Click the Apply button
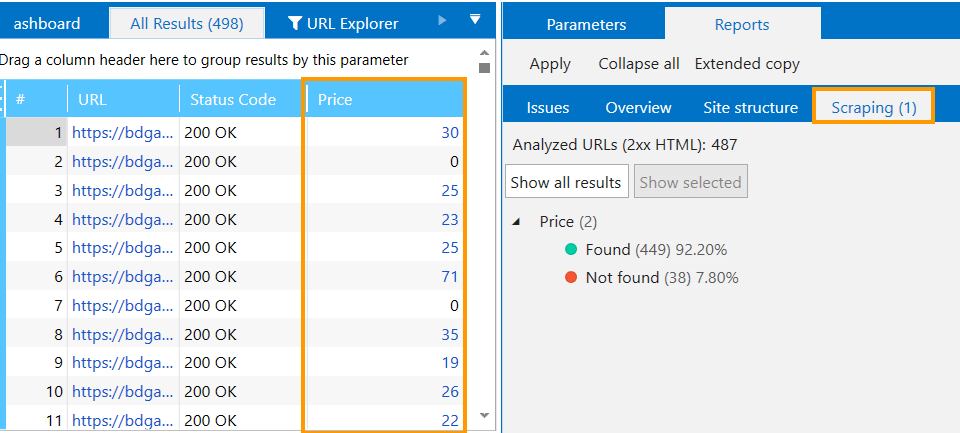The height and width of the screenshot is (433, 960). click(550, 64)
